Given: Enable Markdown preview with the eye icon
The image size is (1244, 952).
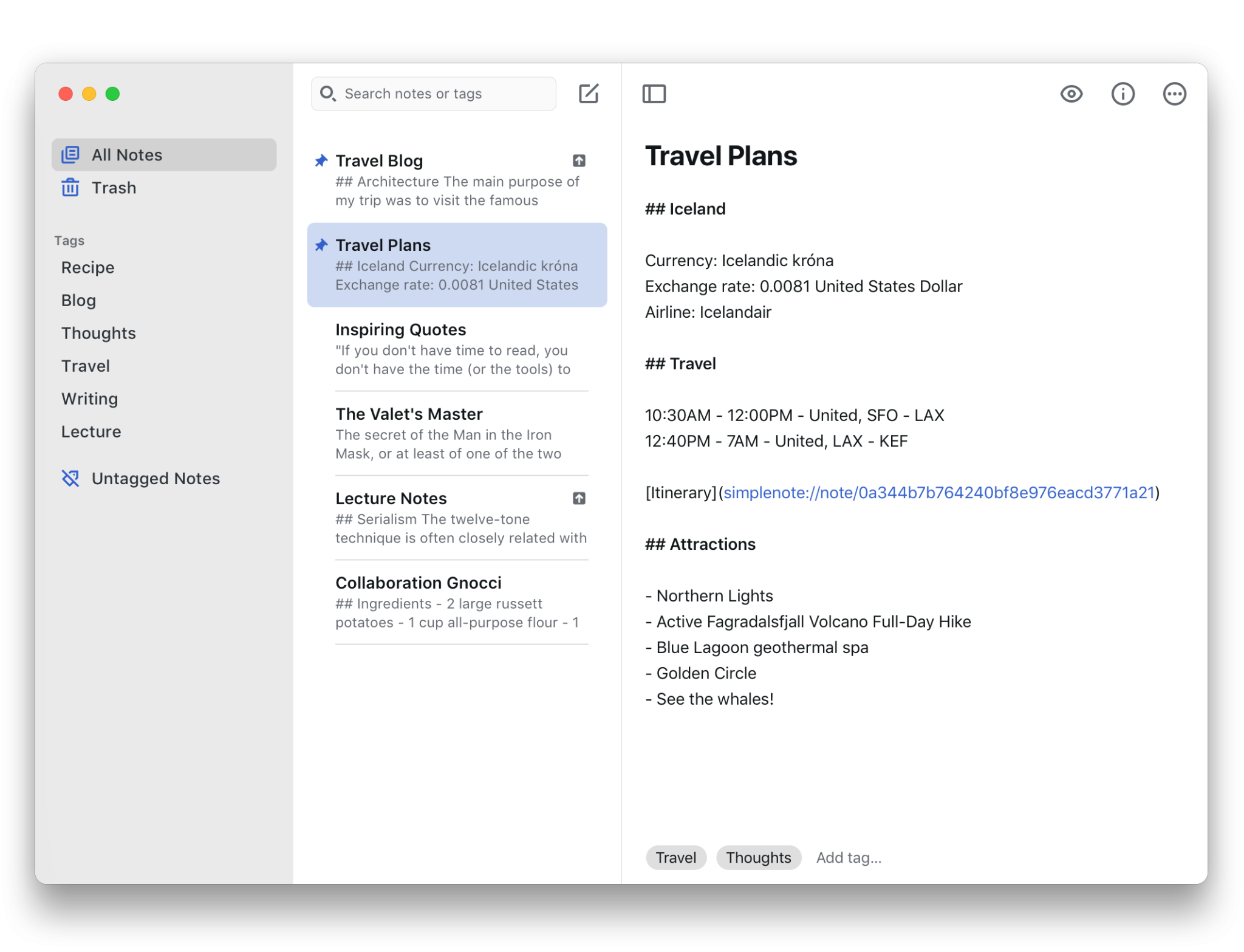Looking at the screenshot, I should click(1071, 93).
